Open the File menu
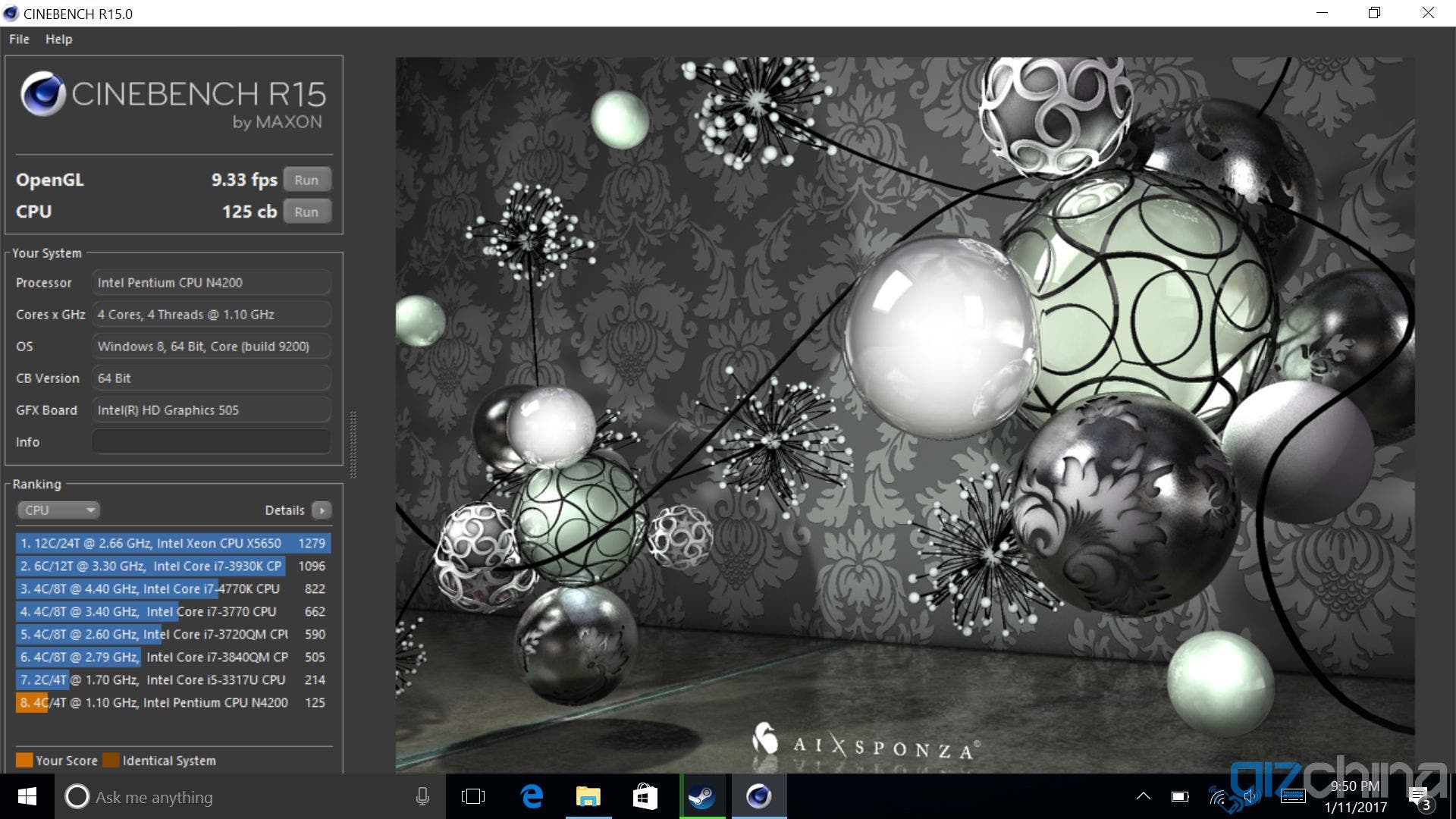The image size is (1456, 819). pyautogui.click(x=19, y=39)
